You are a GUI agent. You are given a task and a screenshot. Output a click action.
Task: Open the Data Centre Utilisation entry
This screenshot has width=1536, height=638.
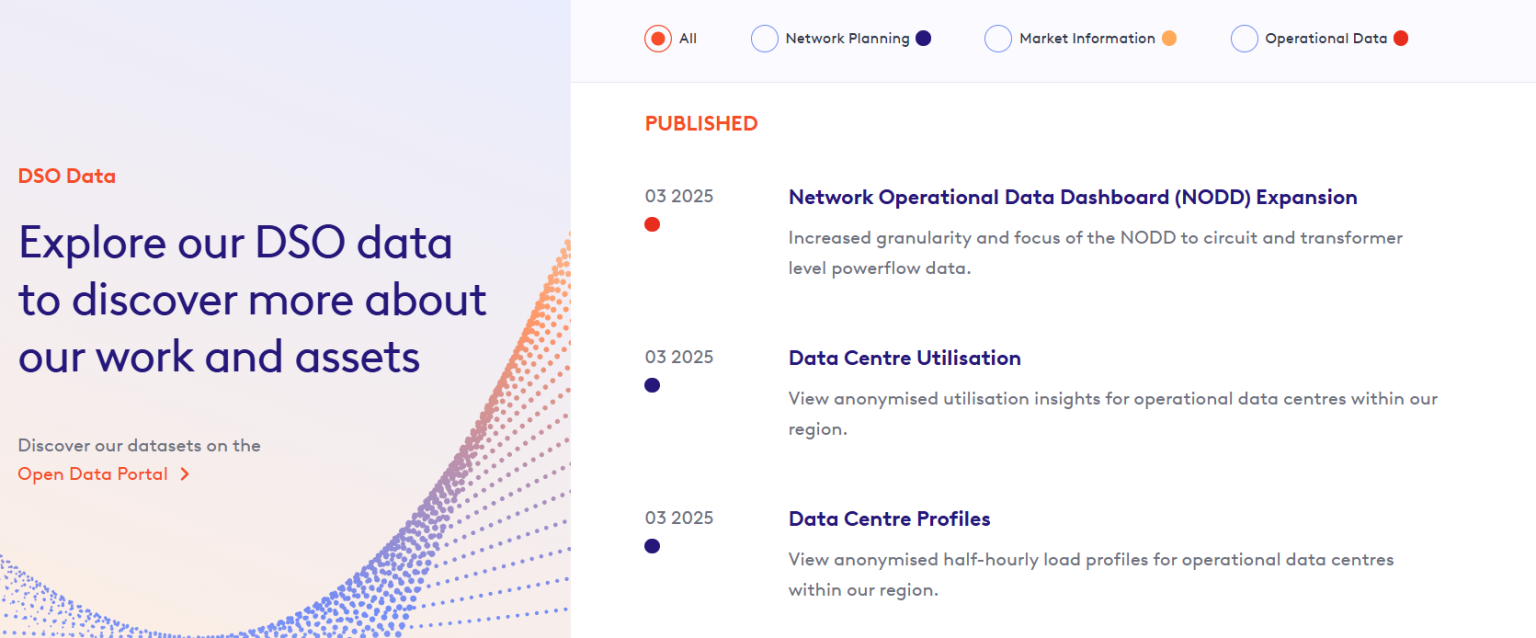(x=904, y=358)
